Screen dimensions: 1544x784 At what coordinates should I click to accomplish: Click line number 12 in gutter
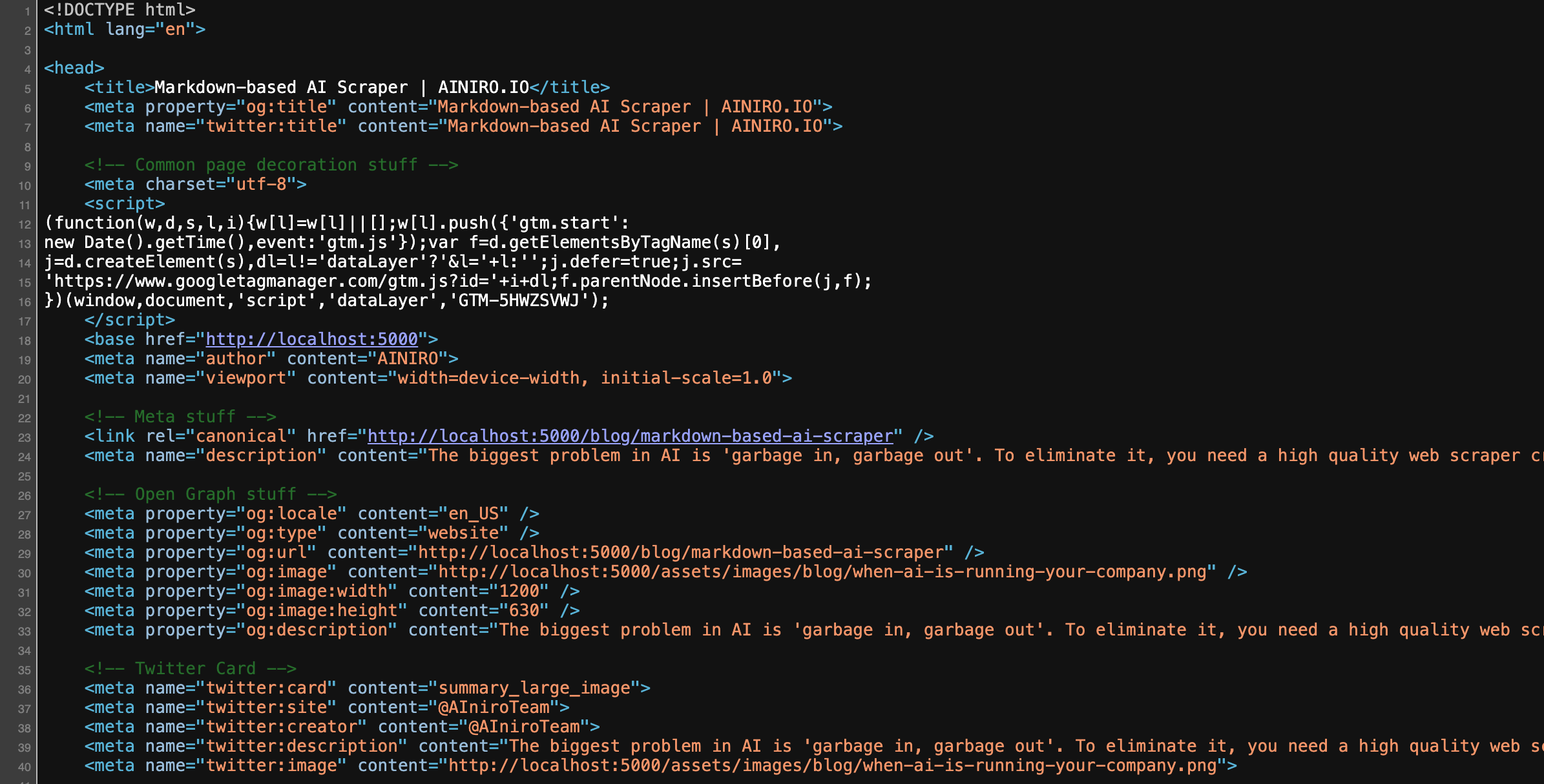tap(25, 224)
